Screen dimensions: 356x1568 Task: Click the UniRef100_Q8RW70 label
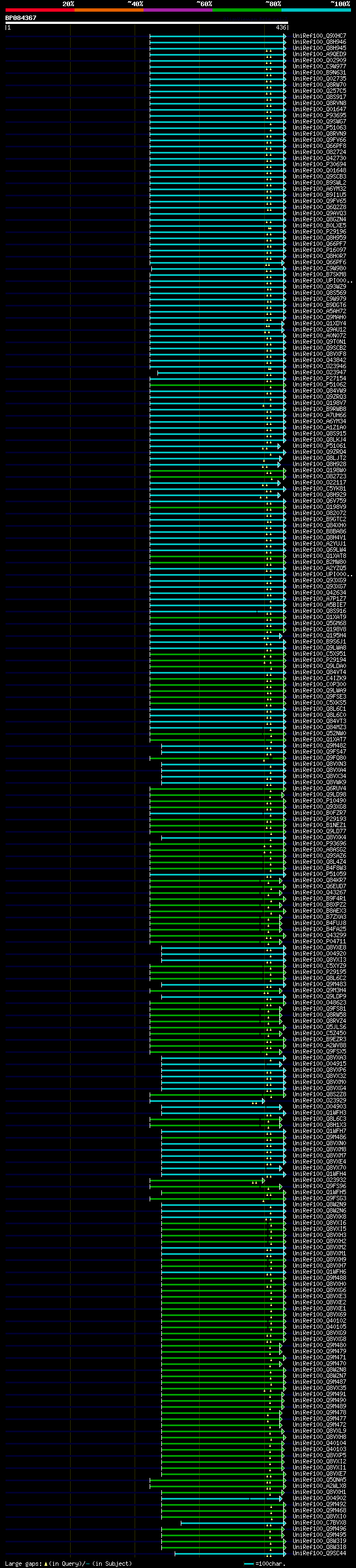[319, 85]
